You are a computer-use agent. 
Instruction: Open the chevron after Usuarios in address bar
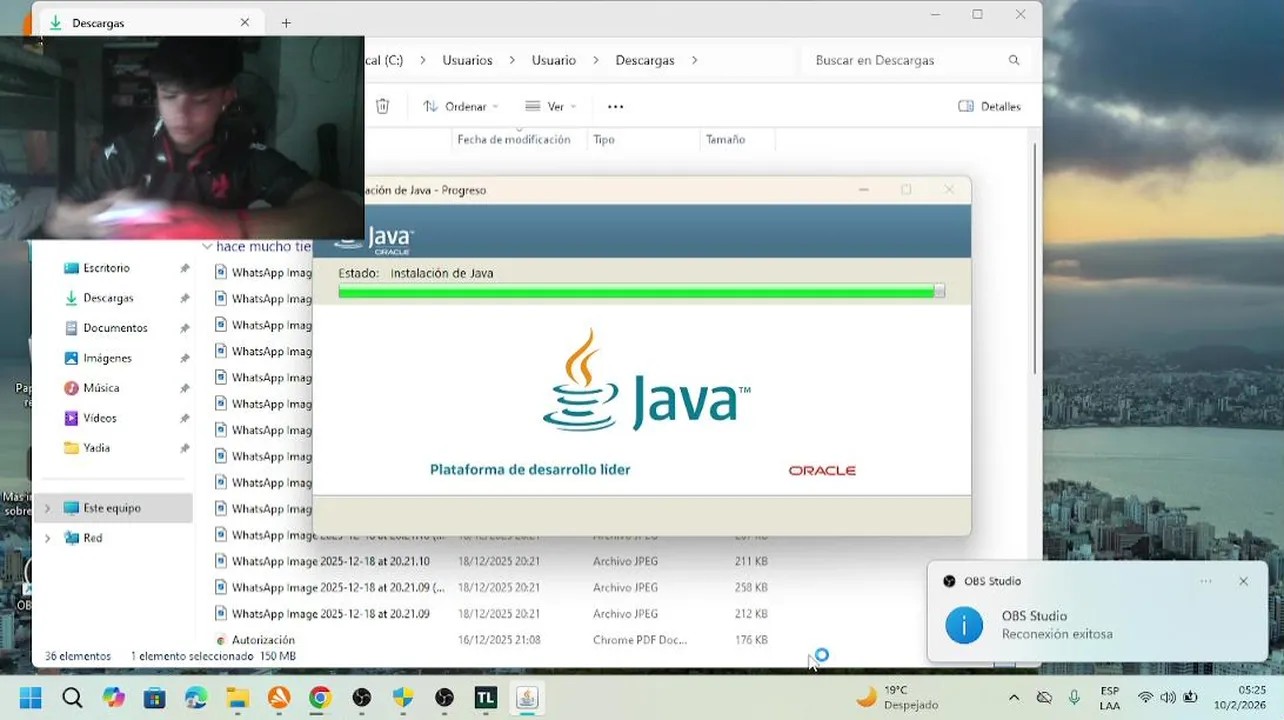tap(512, 60)
